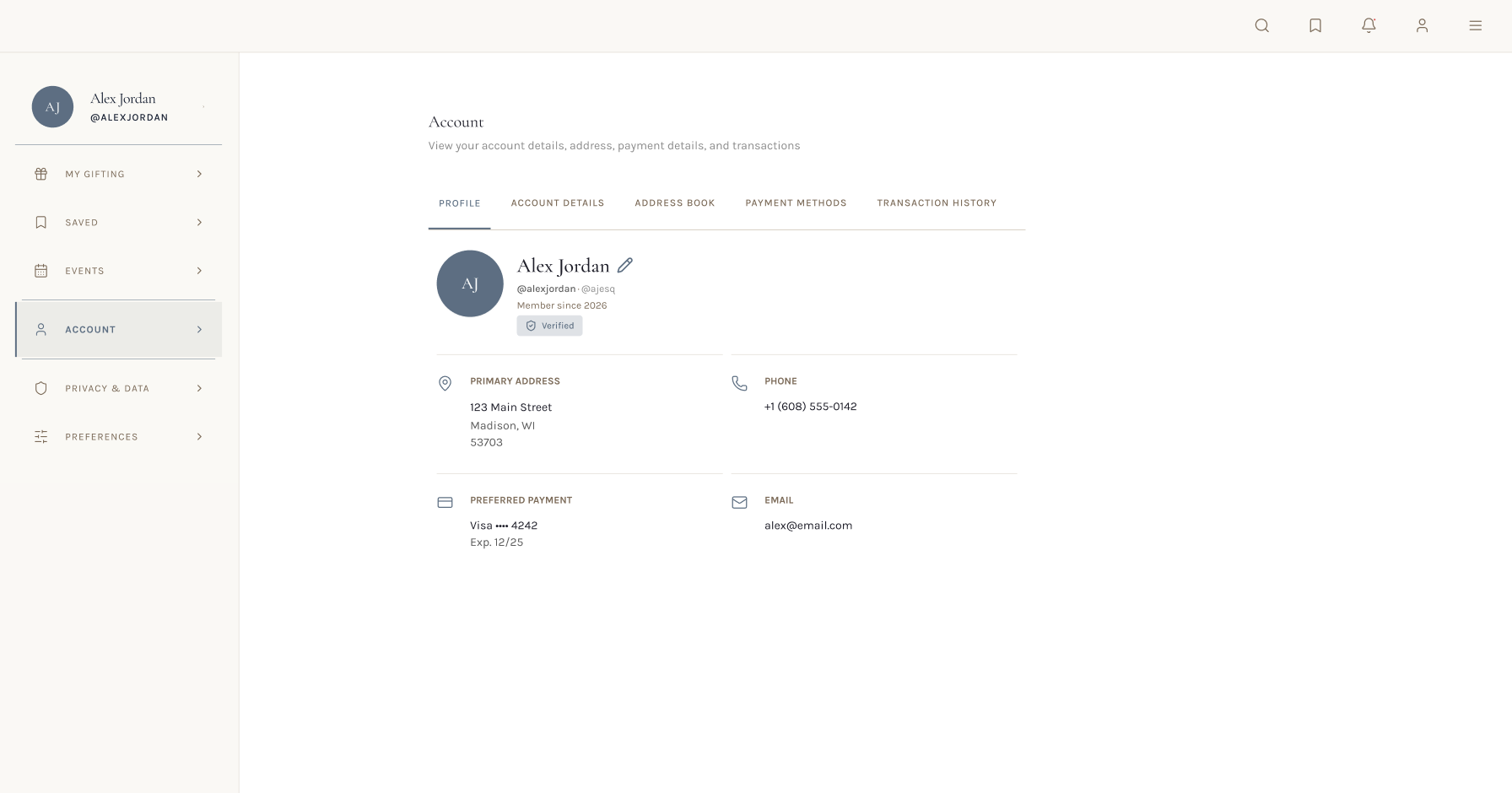
Task: Select Account in the sidebar
Action: click(x=118, y=329)
